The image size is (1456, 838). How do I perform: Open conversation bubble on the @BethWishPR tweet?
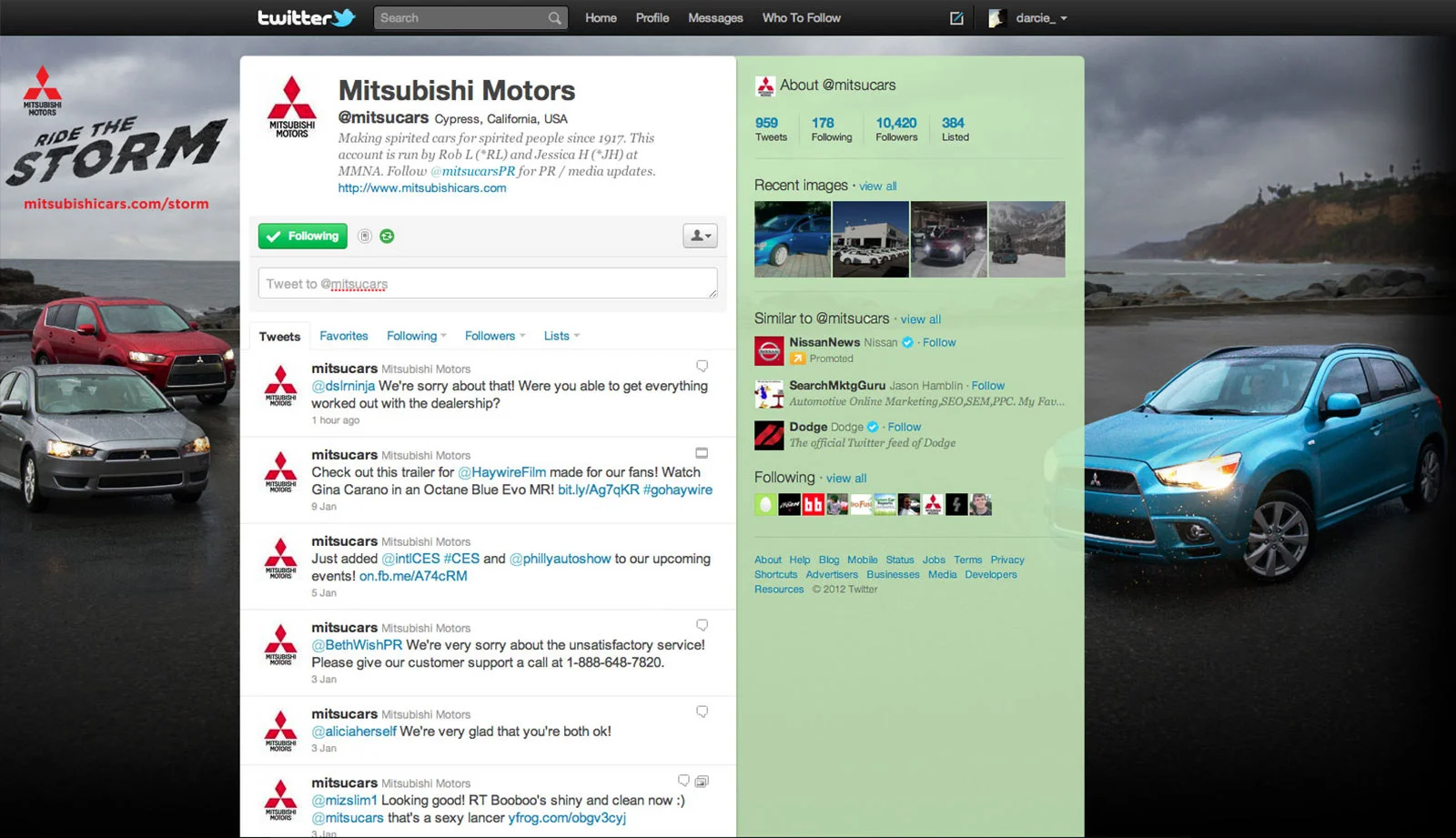tap(702, 625)
